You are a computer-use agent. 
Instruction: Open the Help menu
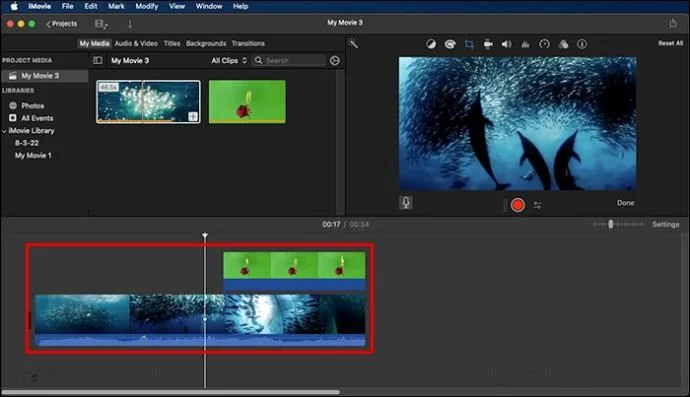point(240,6)
